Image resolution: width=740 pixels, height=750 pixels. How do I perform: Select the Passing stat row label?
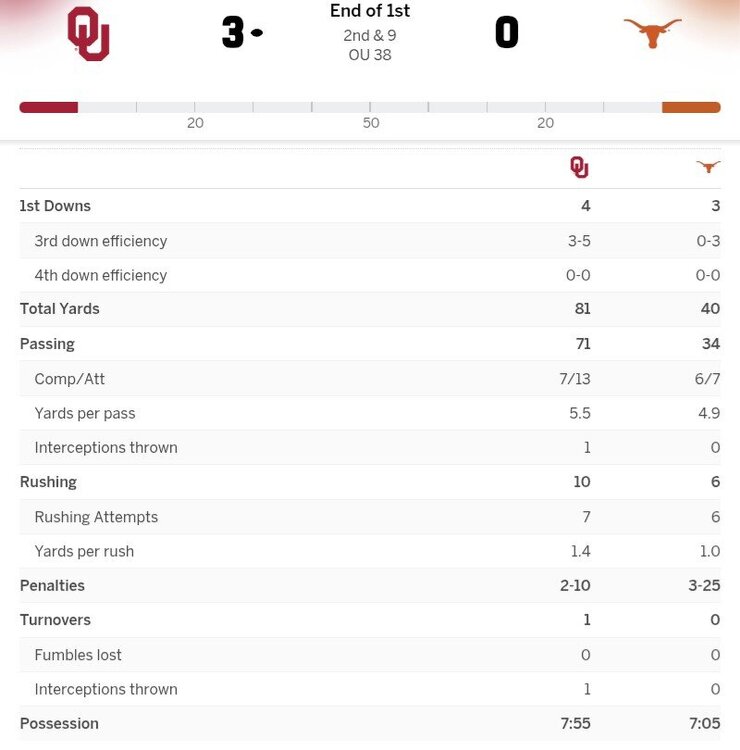[x=47, y=344]
